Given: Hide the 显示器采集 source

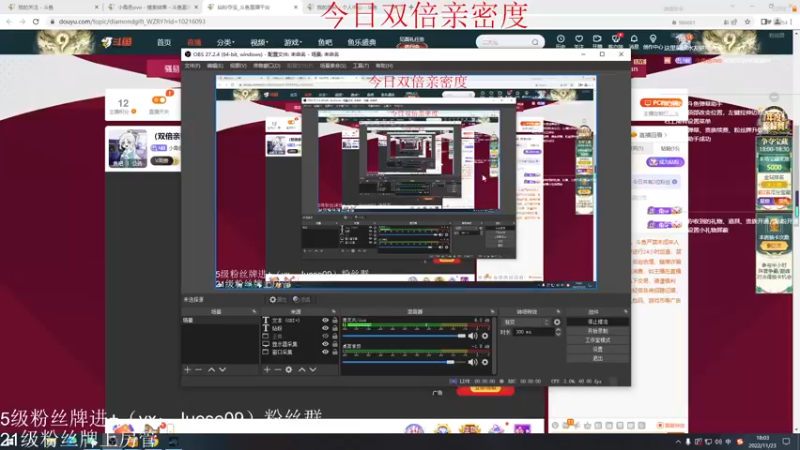Looking at the screenshot, I should coord(325,344).
